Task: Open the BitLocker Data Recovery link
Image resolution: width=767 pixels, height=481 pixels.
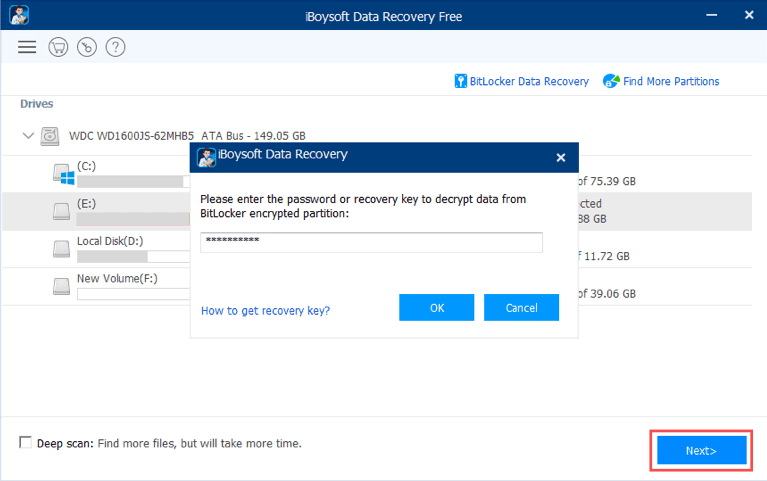Action: tap(529, 81)
